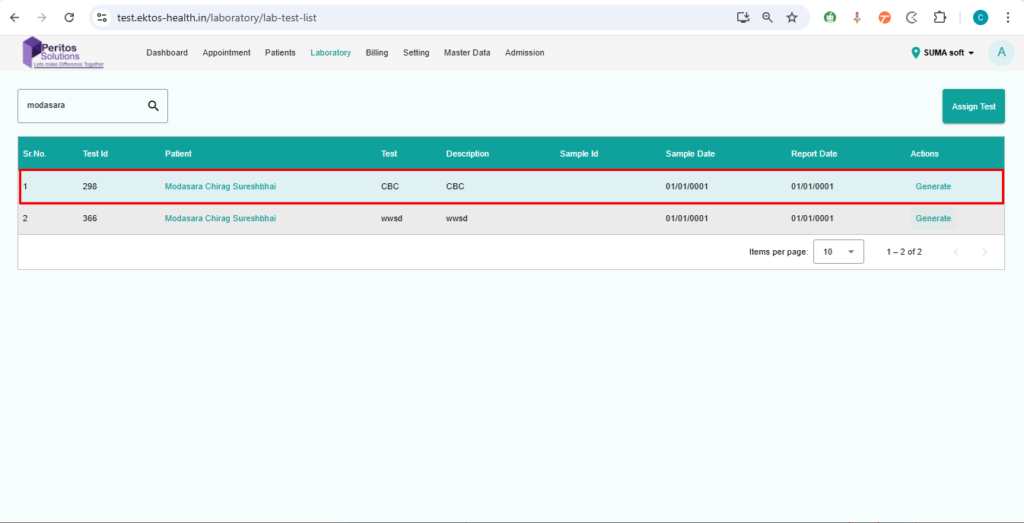The height and width of the screenshot is (523, 1024).
Task: Open the browser zoom magnifier icon
Action: click(767, 18)
